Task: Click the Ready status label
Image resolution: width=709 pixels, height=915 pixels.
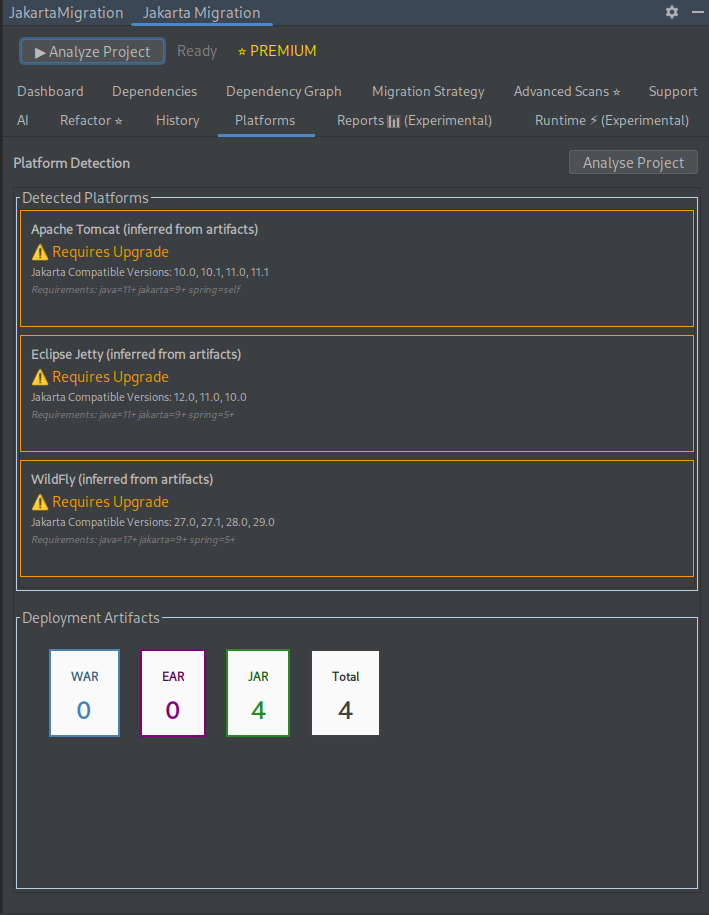Action: click(x=197, y=51)
